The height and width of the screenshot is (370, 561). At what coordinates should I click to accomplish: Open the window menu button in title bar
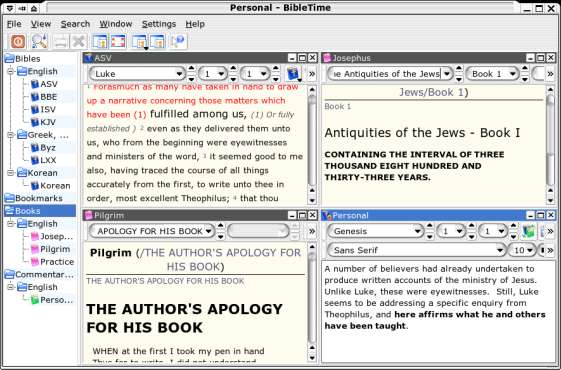tap(10, 8)
